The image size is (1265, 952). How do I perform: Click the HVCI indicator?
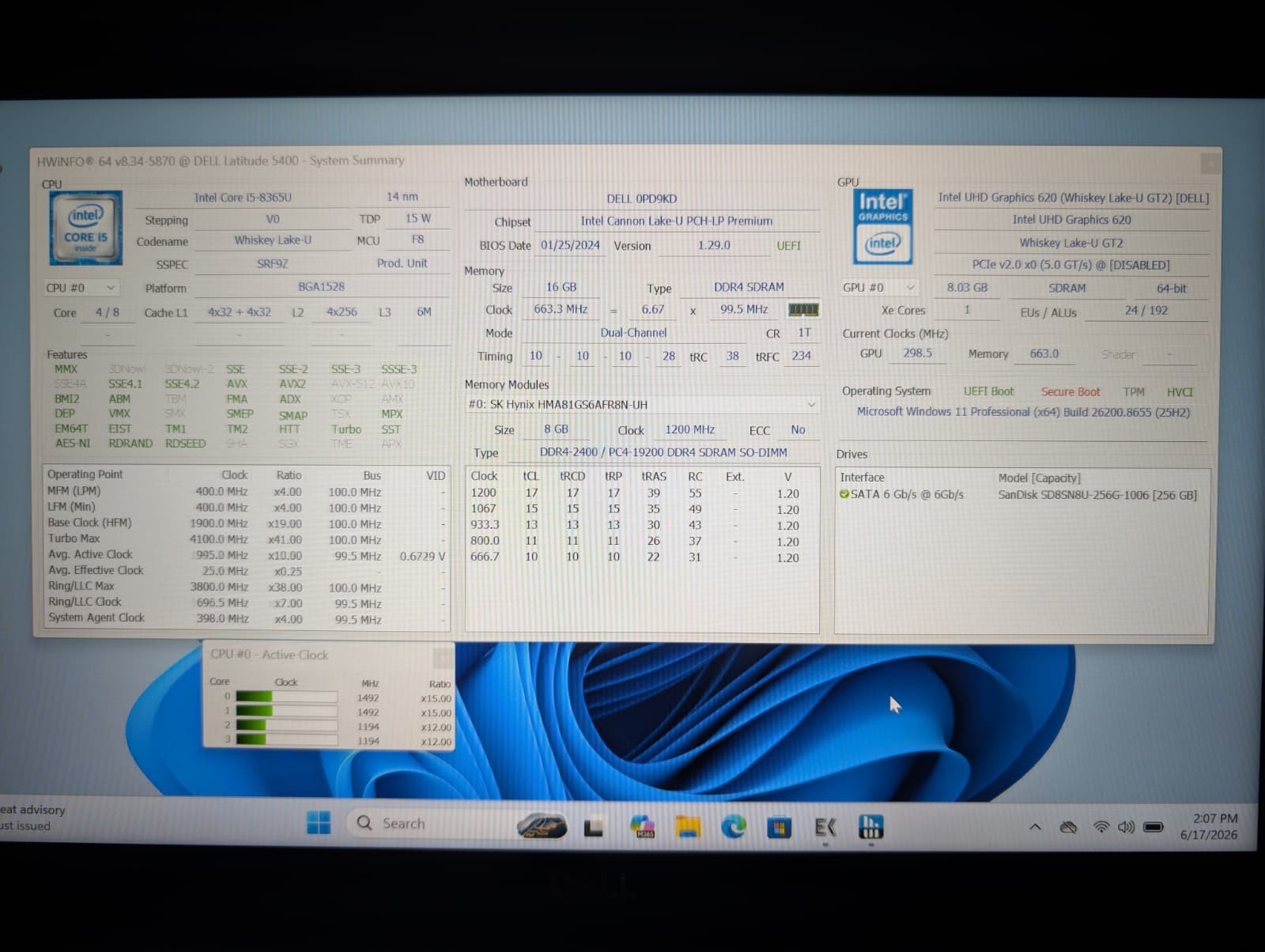point(1180,392)
